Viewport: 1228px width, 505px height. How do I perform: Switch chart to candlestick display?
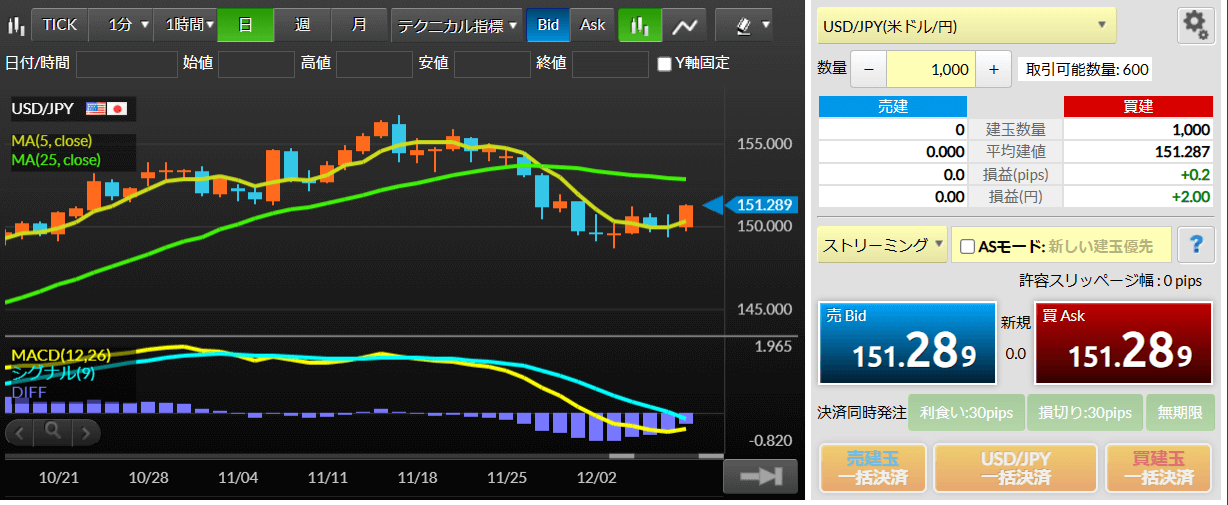[639, 25]
